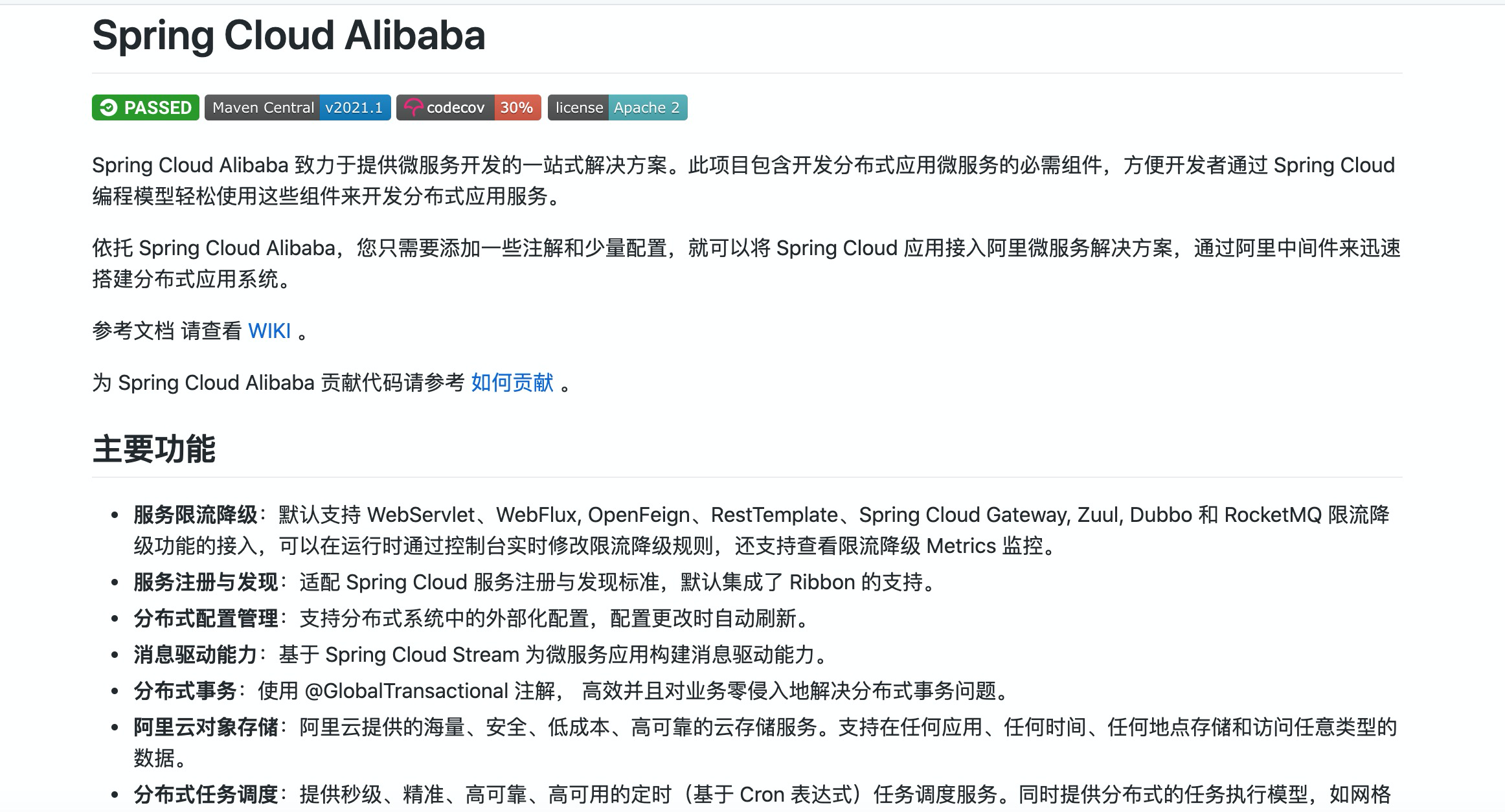Follow the 如何贡献 contribution link
Image resolution: width=1505 pixels, height=812 pixels.
pos(512,383)
